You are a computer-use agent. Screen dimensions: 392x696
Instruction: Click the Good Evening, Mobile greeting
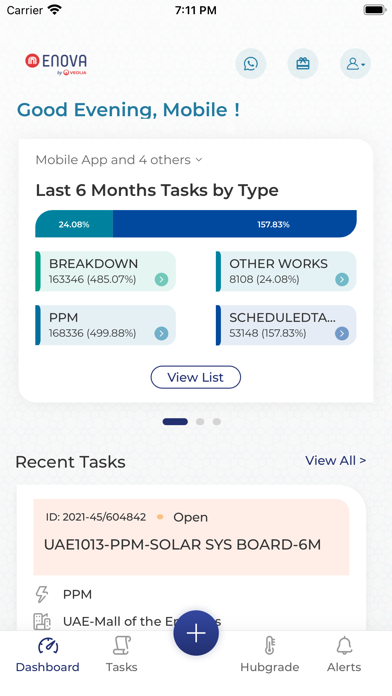click(128, 110)
